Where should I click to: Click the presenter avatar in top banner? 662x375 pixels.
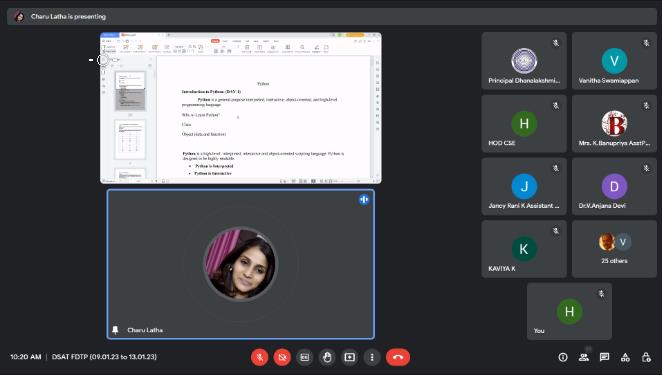[x=19, y=16]
